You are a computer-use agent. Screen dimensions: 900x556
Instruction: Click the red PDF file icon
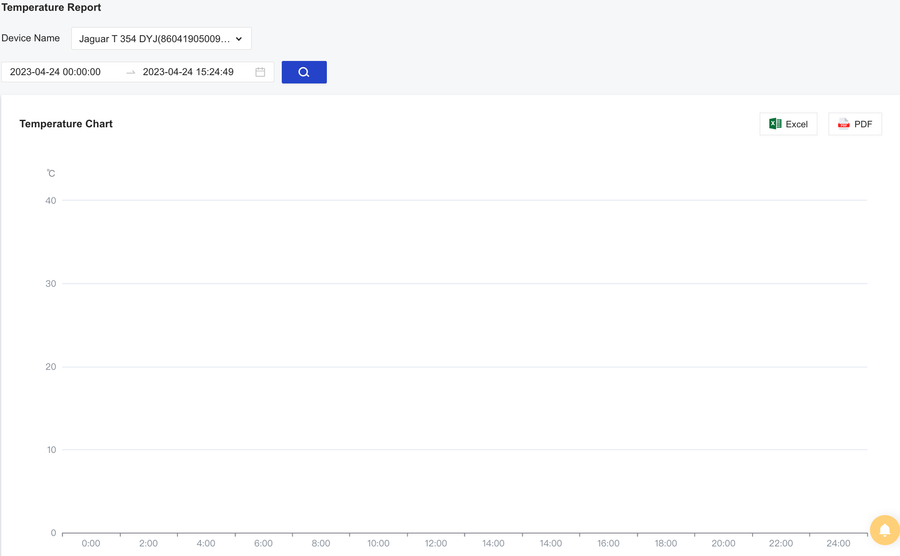click(843, 124)
